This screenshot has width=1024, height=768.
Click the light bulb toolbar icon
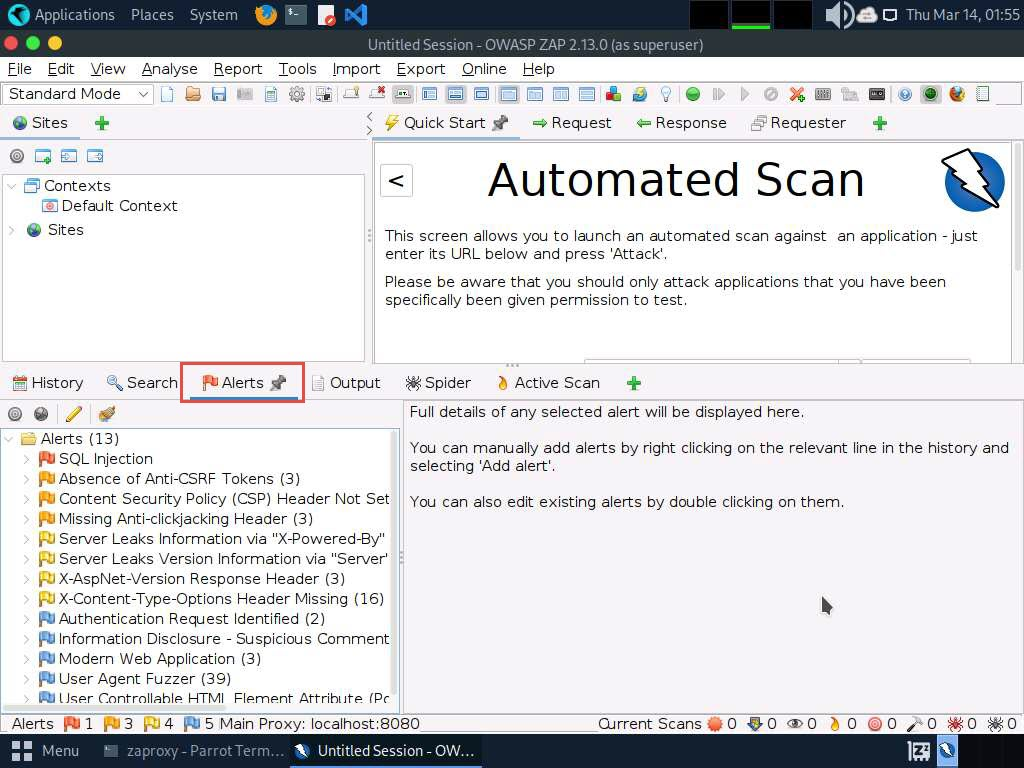click(x=666, y=94)
